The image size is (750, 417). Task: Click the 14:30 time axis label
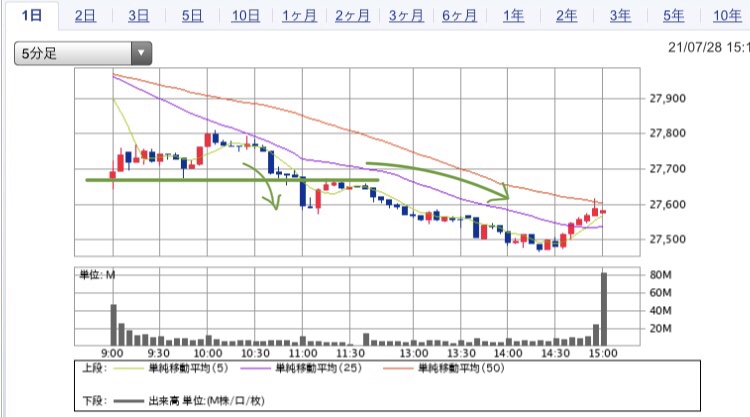[x=555, y=353]
